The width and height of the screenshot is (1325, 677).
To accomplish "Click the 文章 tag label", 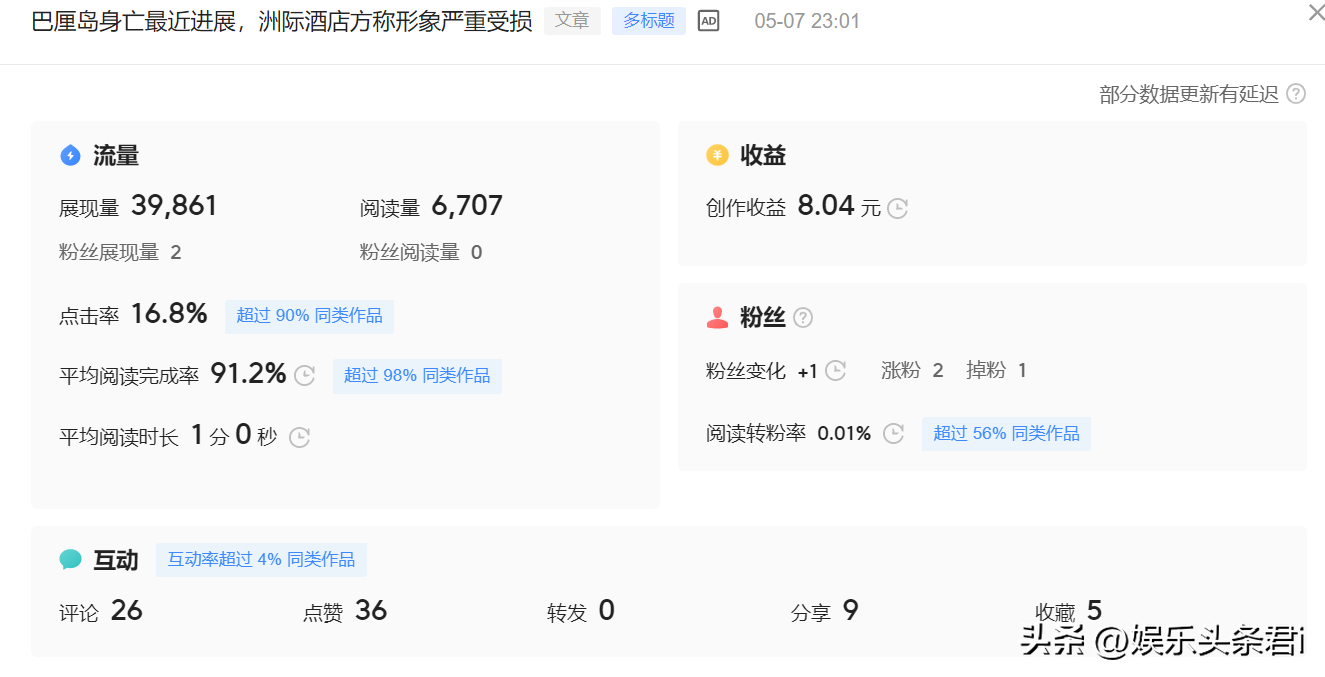I will coord(572,21).
